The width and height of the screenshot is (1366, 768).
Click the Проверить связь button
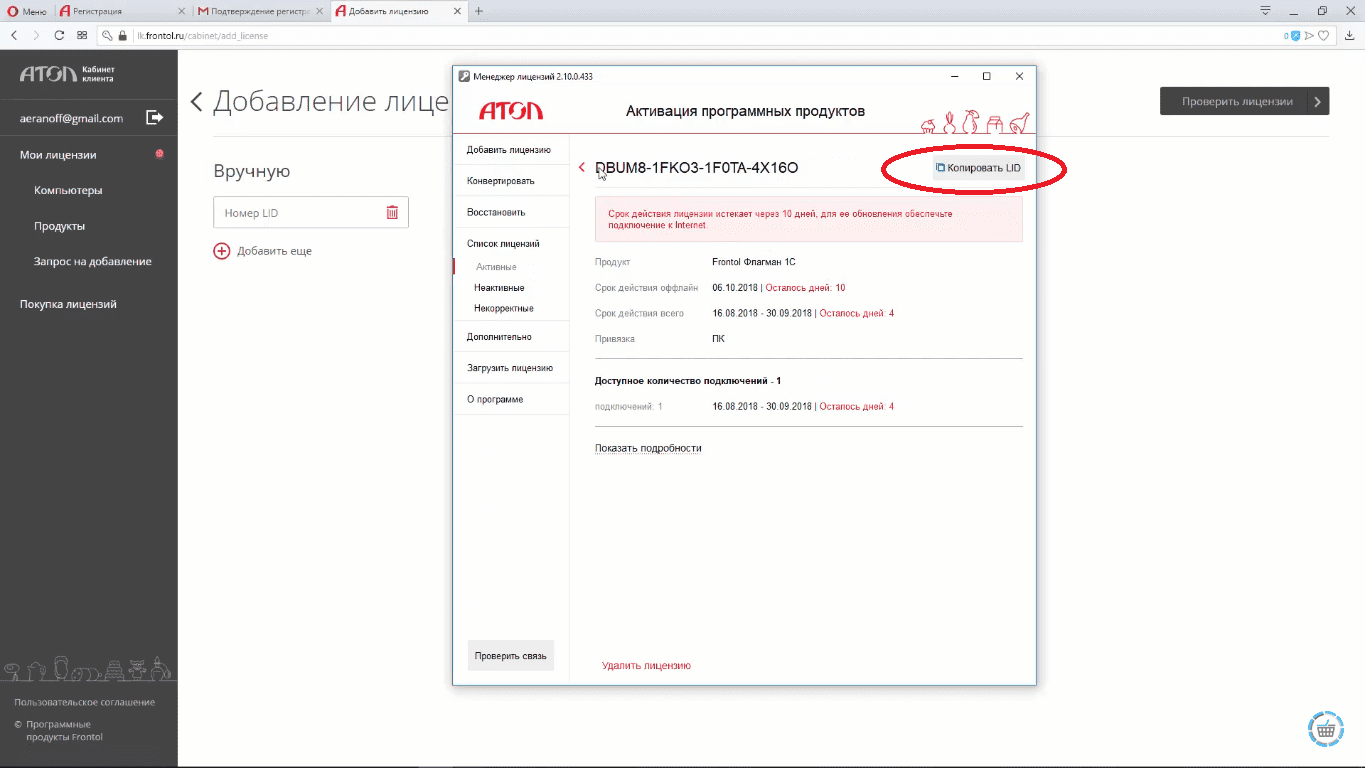[x=511, y=655]
